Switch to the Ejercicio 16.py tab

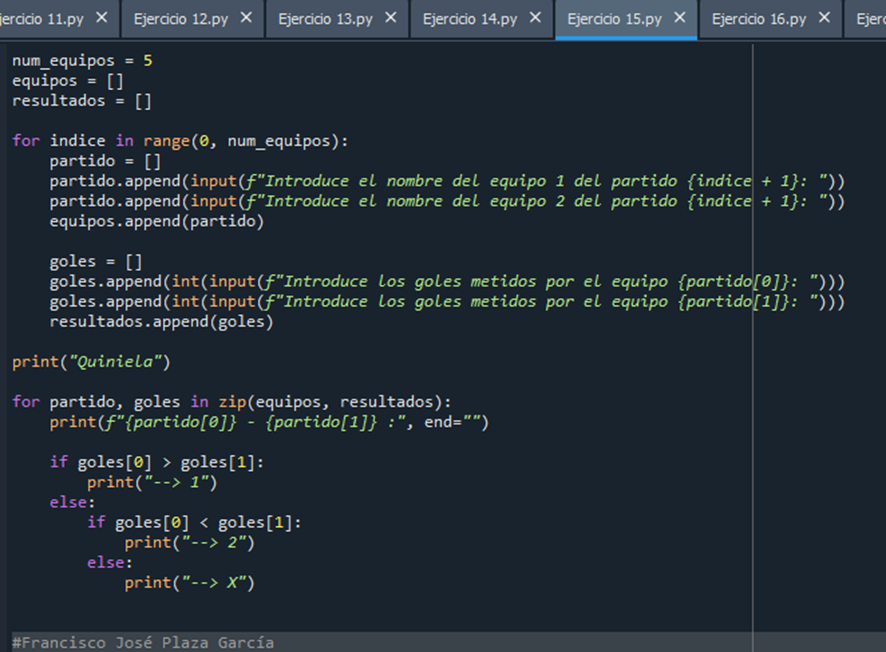point(758,19)
